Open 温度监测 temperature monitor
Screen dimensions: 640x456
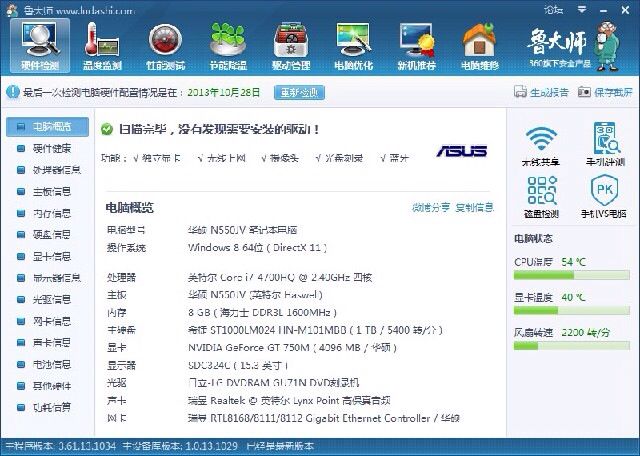tap(102, 46)
